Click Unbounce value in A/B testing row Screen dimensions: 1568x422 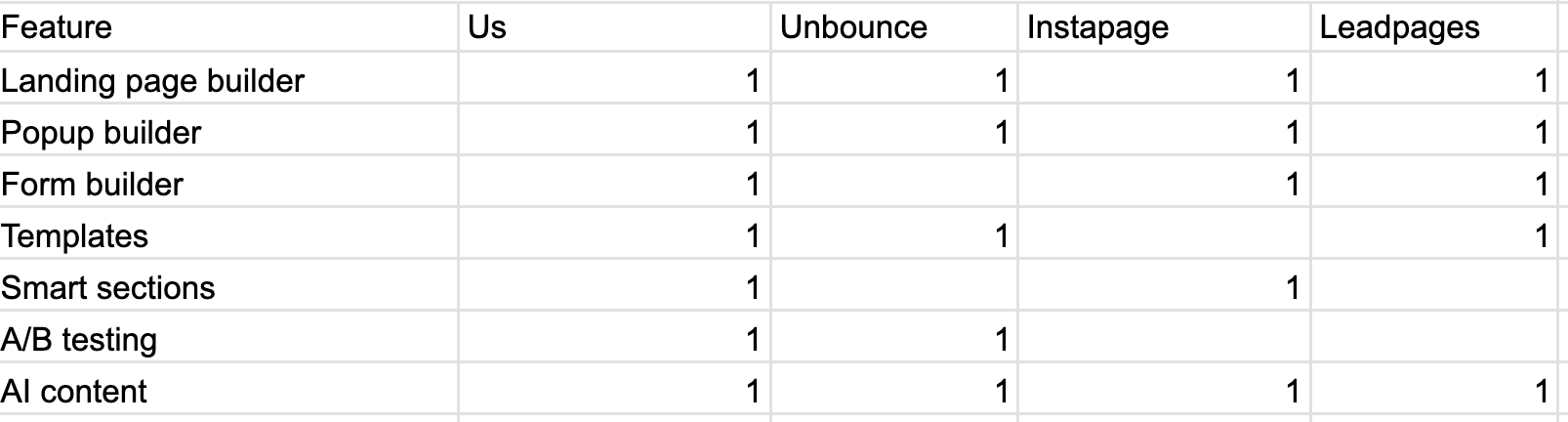(x=893, y=339)
